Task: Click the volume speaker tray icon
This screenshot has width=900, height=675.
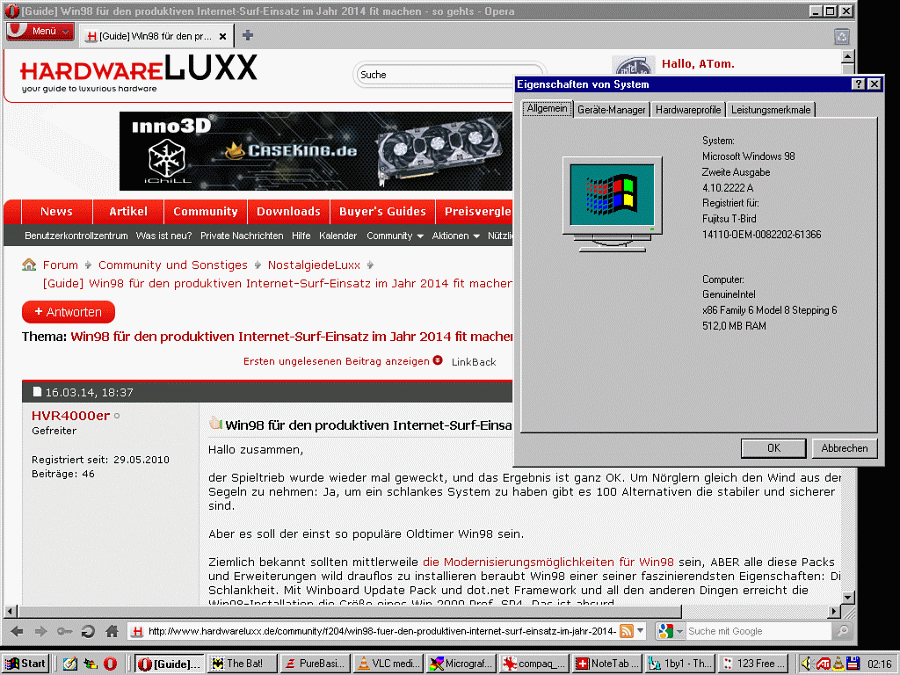Action: [806, 664]
